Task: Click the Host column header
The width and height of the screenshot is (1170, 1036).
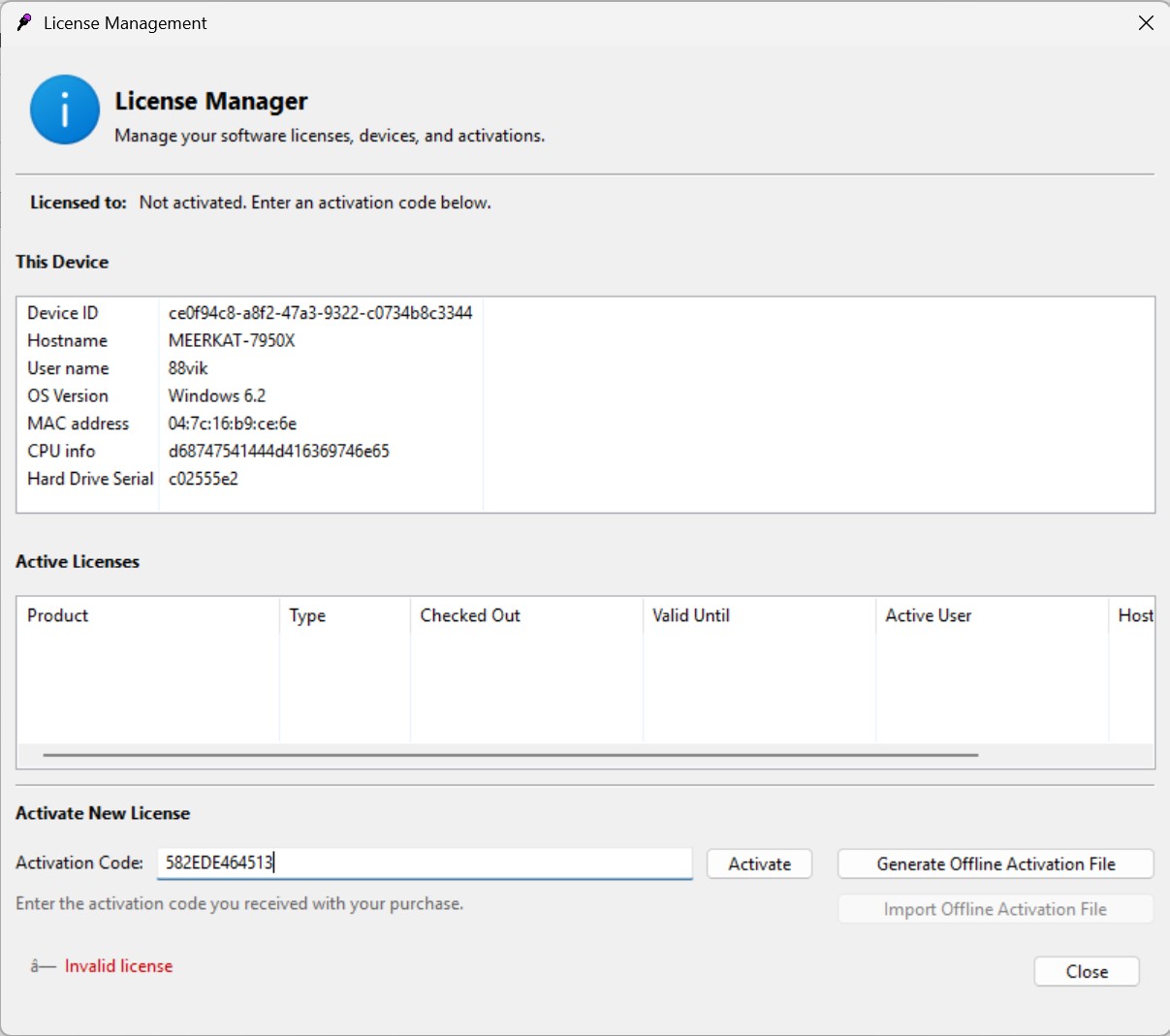Action: [x=1132, y=615]
